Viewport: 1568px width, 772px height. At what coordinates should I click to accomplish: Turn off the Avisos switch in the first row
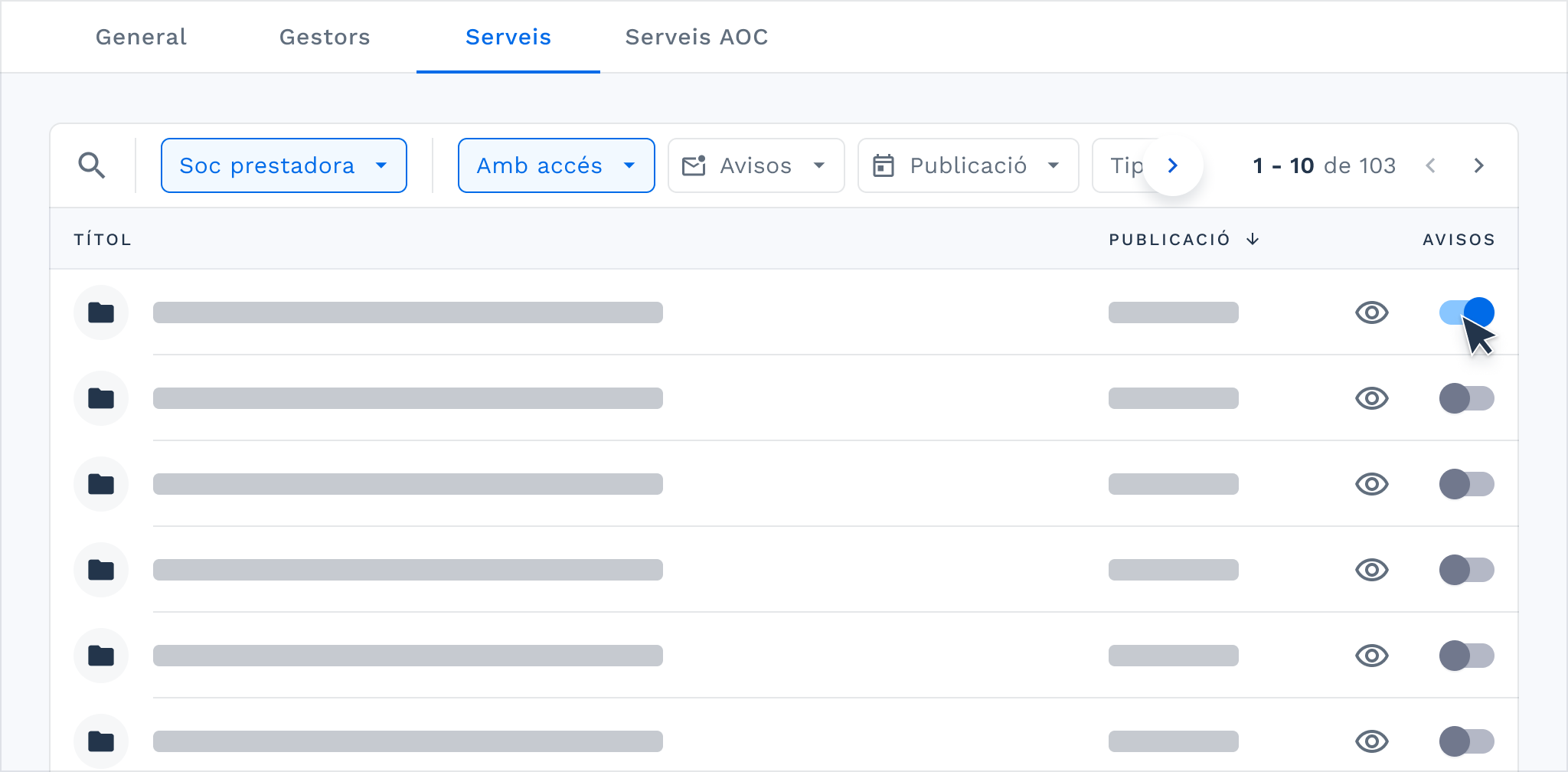(x=1467, y=312)
